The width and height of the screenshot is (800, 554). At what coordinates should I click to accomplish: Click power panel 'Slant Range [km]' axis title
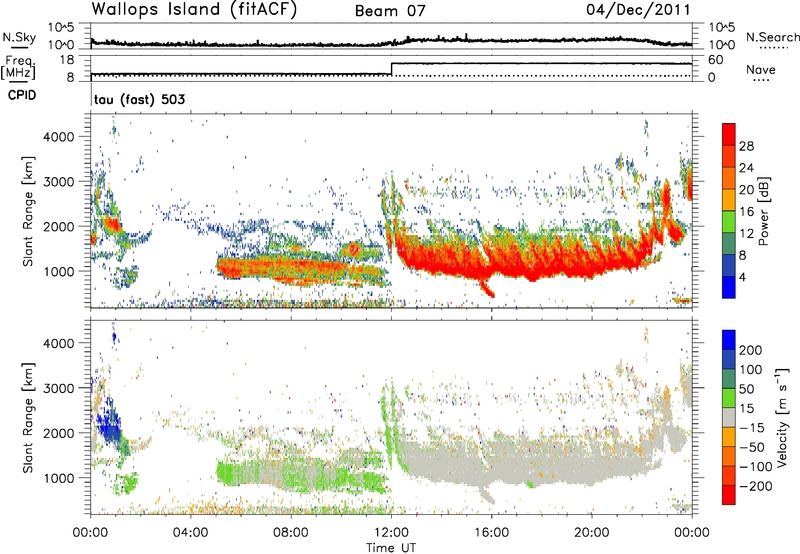pos(29,211)
